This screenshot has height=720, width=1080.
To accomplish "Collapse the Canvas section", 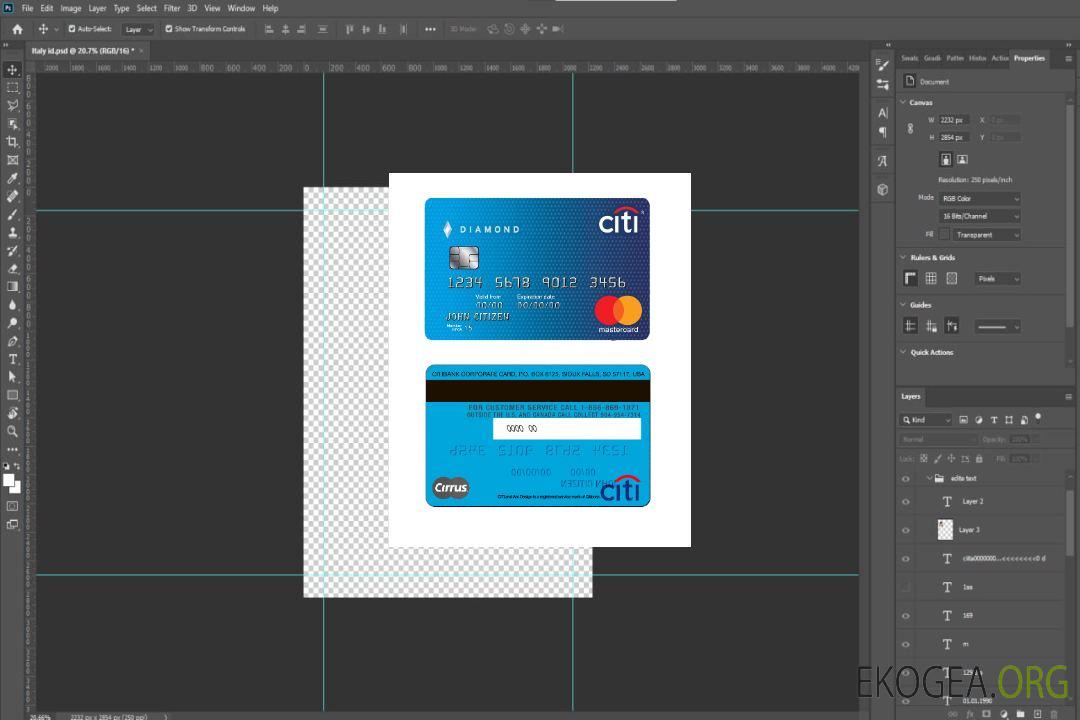I will coord(903,102).
